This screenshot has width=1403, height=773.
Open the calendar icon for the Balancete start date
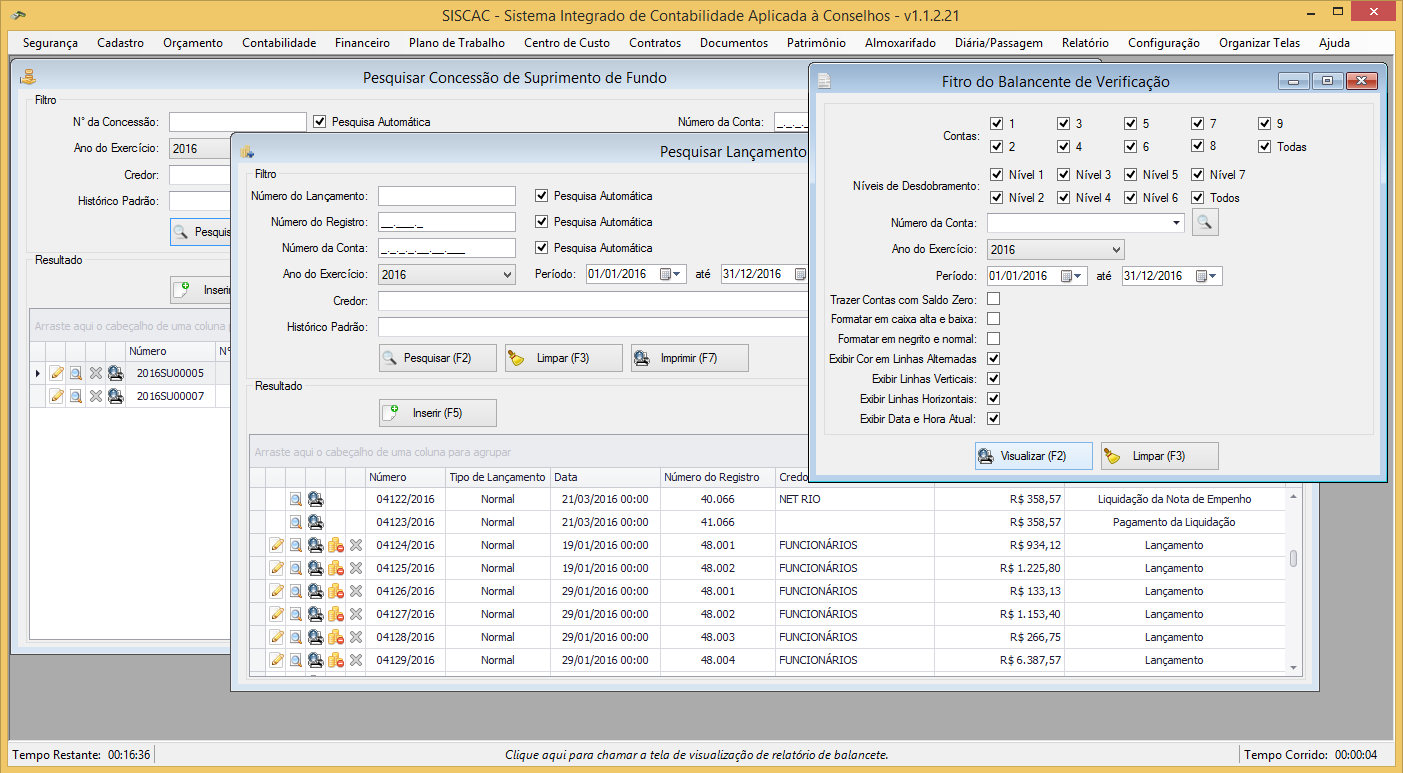coord(1066,276)
